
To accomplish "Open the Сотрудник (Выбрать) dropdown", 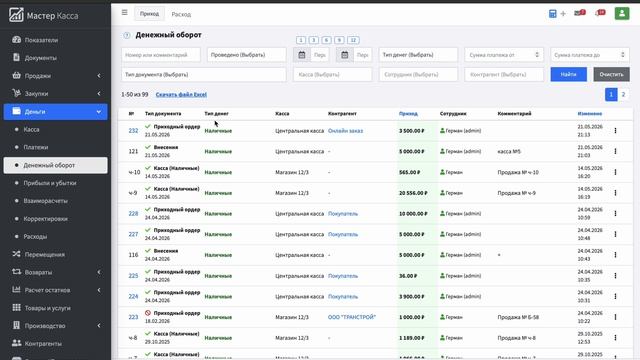I will pos(418,75).
